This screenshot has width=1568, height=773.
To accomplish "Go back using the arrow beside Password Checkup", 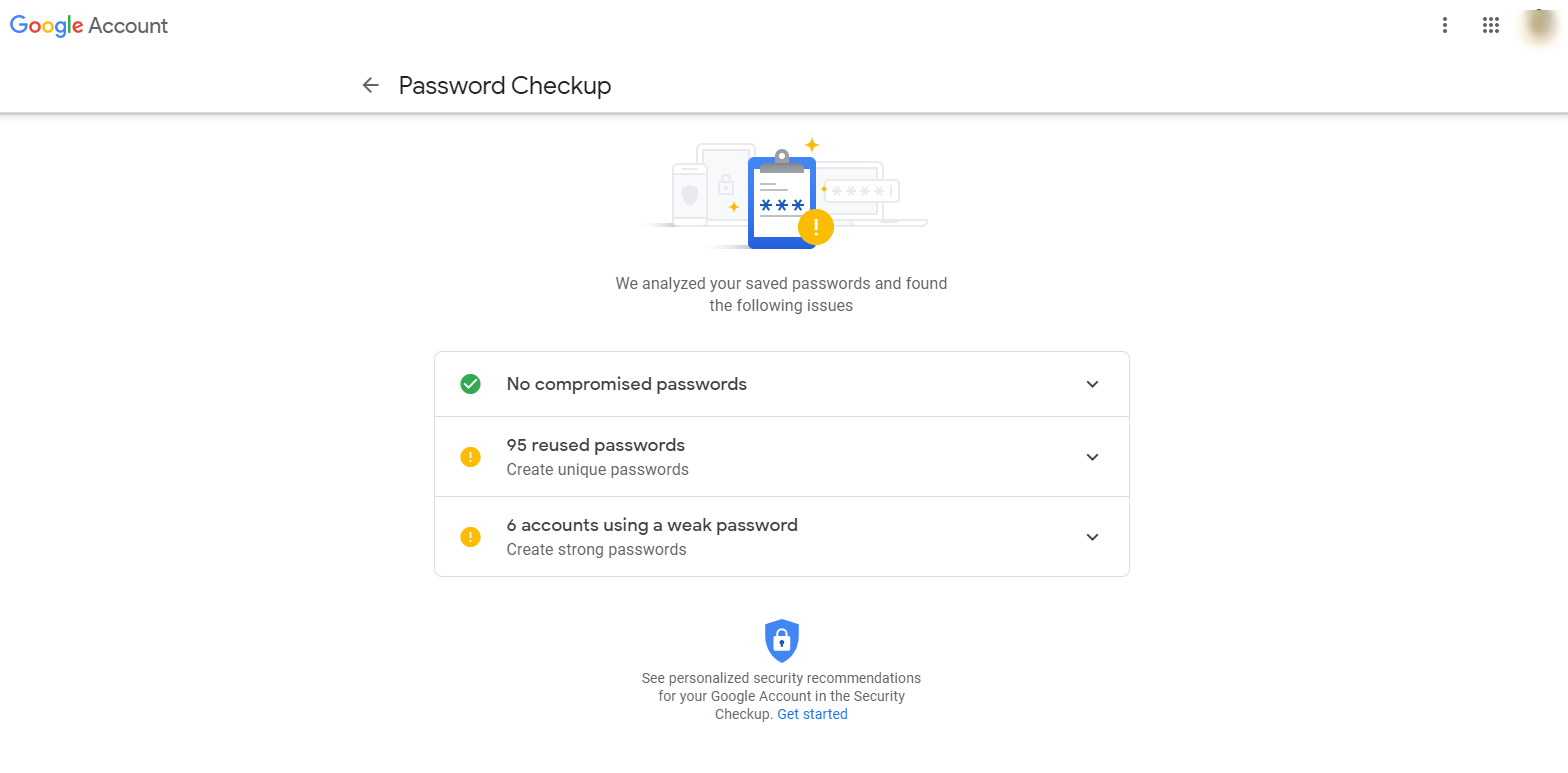I will point(371,86).
